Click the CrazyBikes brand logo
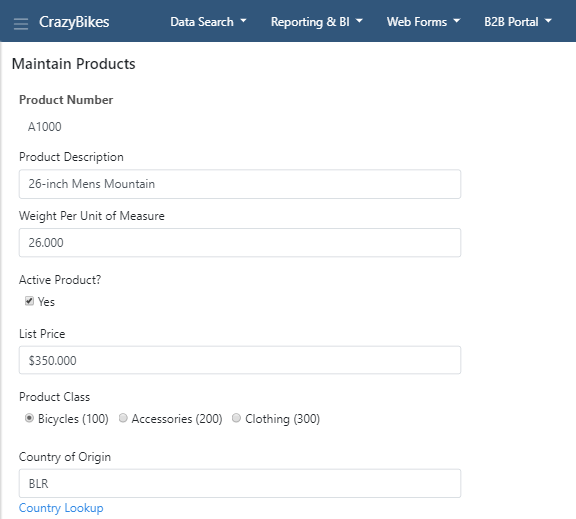Image resolution: width=576 pixels, height=519 pixels. pos(74,22)
